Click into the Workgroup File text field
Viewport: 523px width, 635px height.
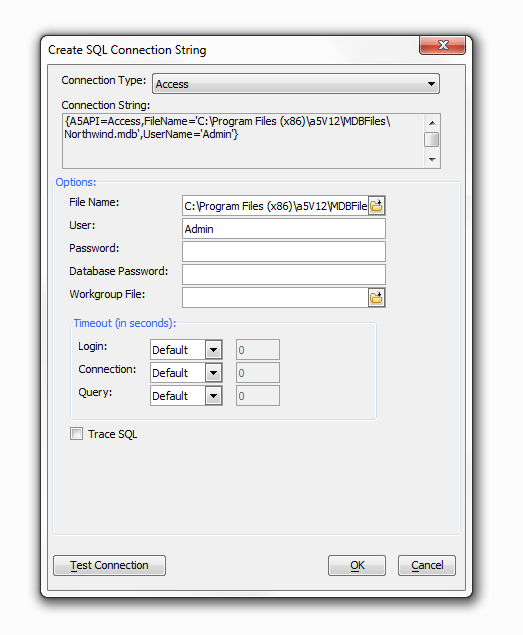[x=275, y=298]
